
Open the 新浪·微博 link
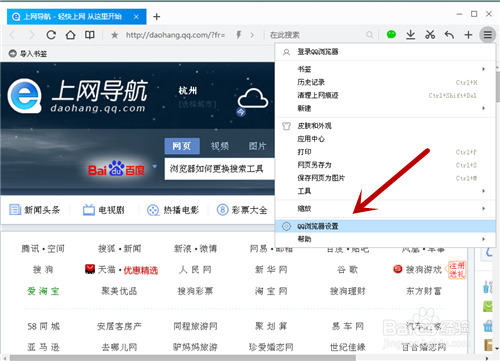(x=195, y=249)
